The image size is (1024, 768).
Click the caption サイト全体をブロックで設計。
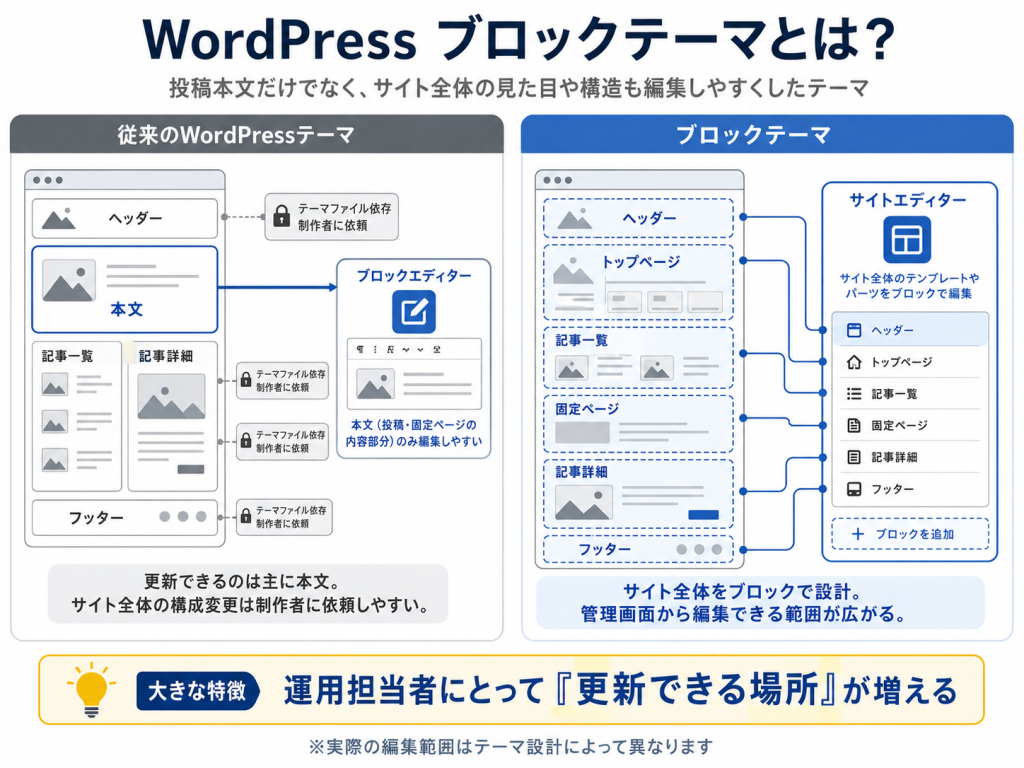(741, 592)
